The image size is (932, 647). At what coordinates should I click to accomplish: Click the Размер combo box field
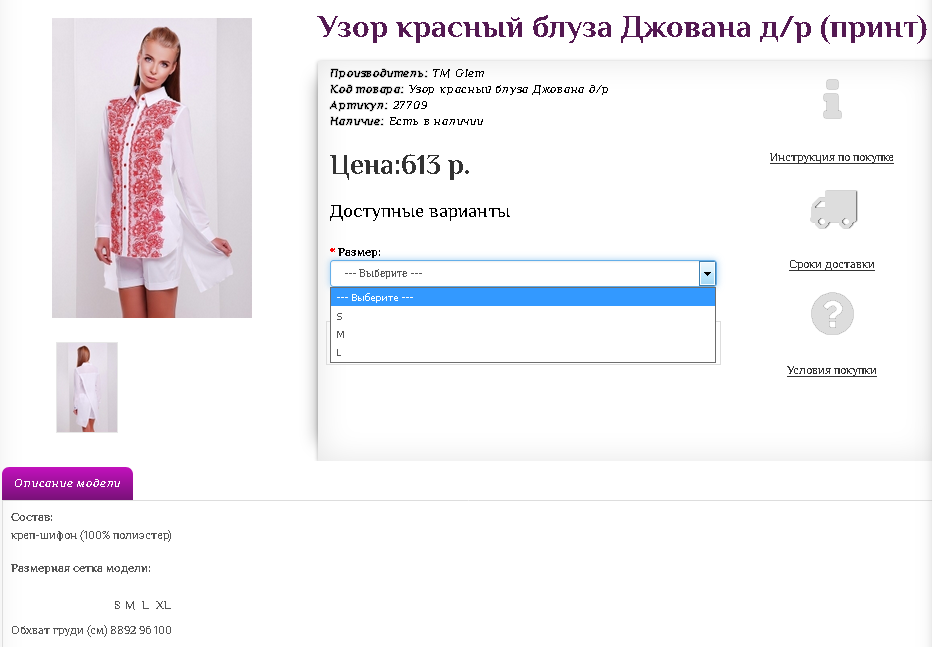coord(523,274)
